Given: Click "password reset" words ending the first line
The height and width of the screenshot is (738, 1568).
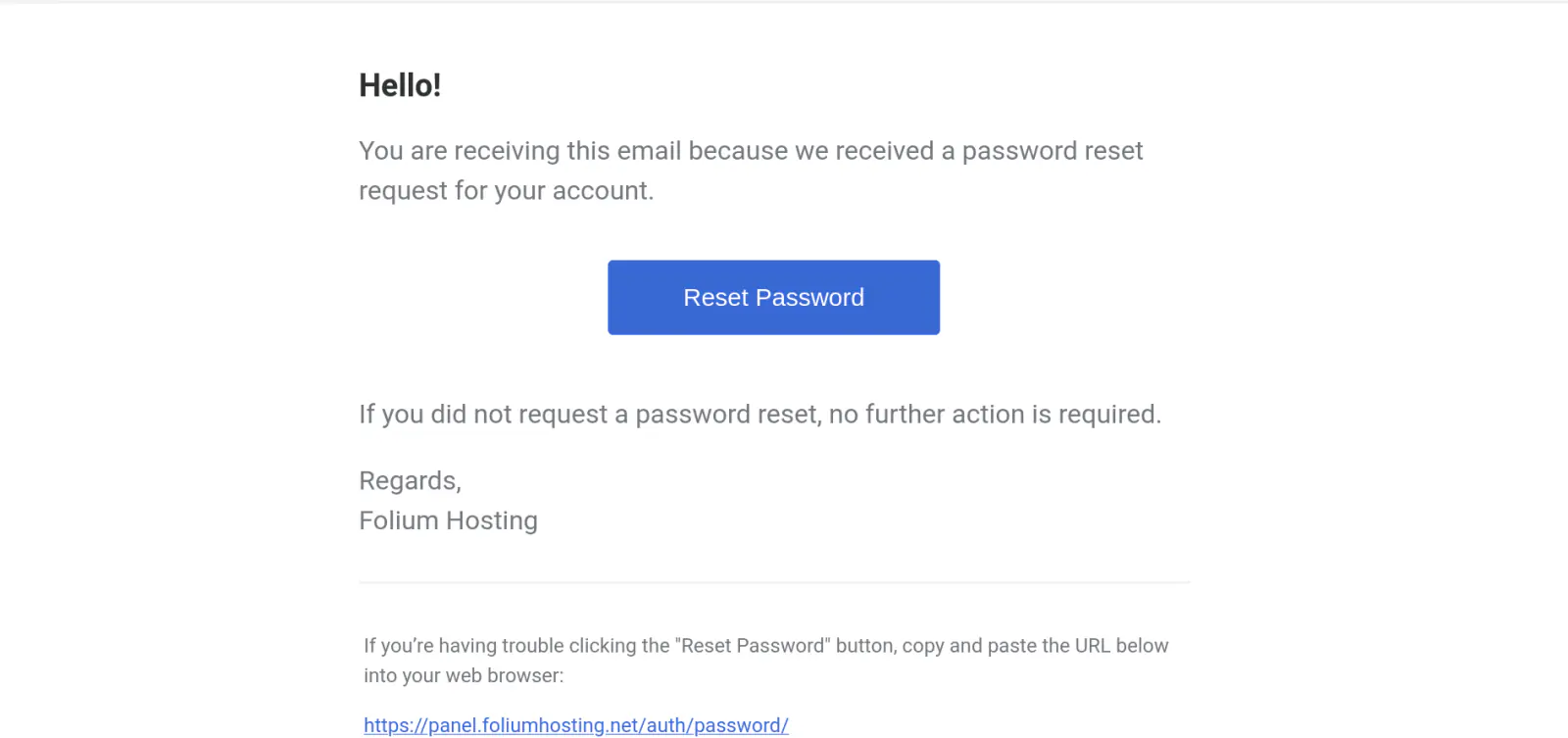Looking at the screenshot, I should tap(1052, 151).
